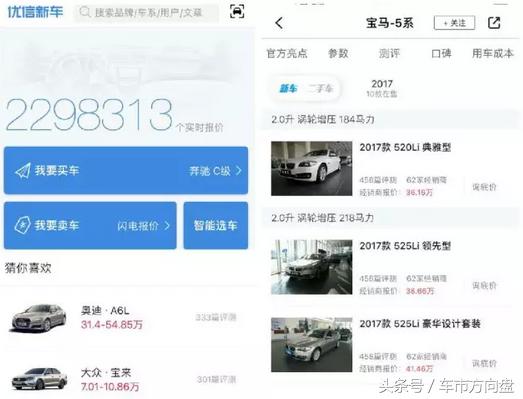
Task: Click the 奥迪 · A6L name
Action: pos(105,311)
